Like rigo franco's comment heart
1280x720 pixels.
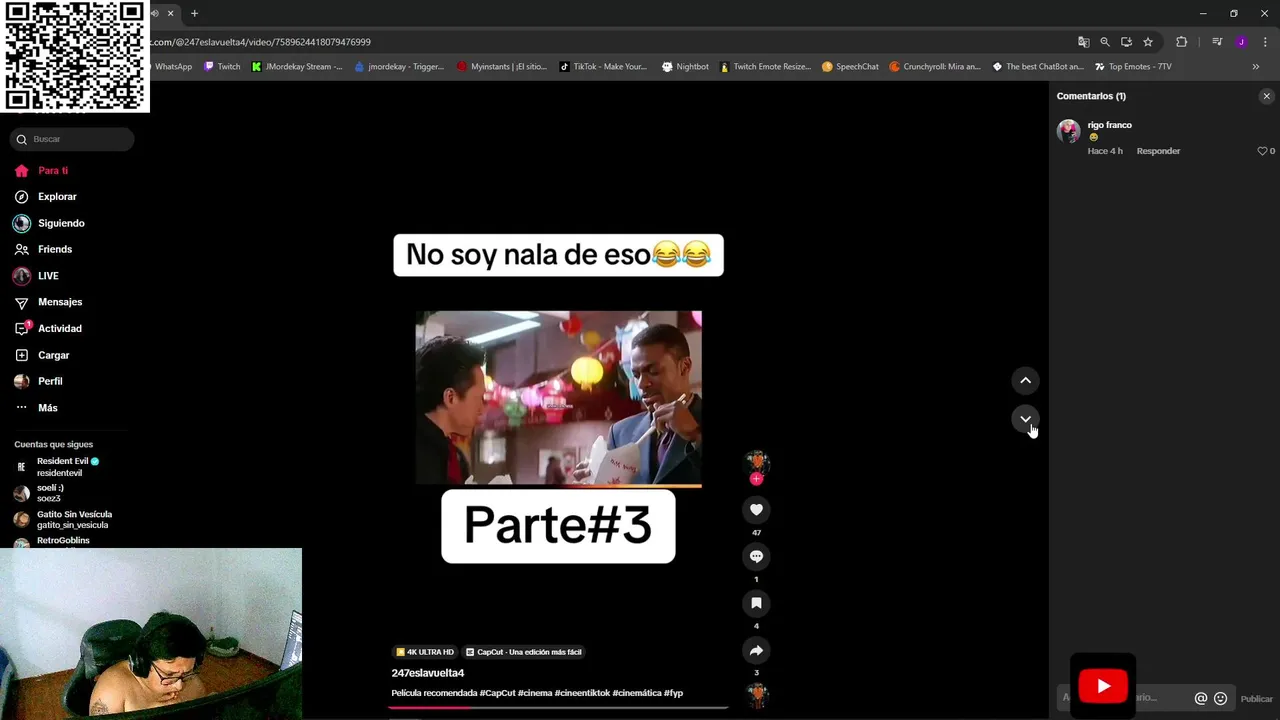point(1262,151)
